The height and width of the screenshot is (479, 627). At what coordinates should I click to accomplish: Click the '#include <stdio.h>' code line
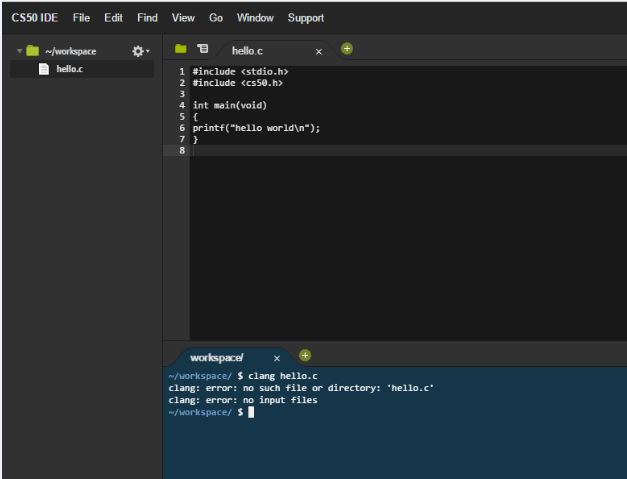(x=240, y=72)
